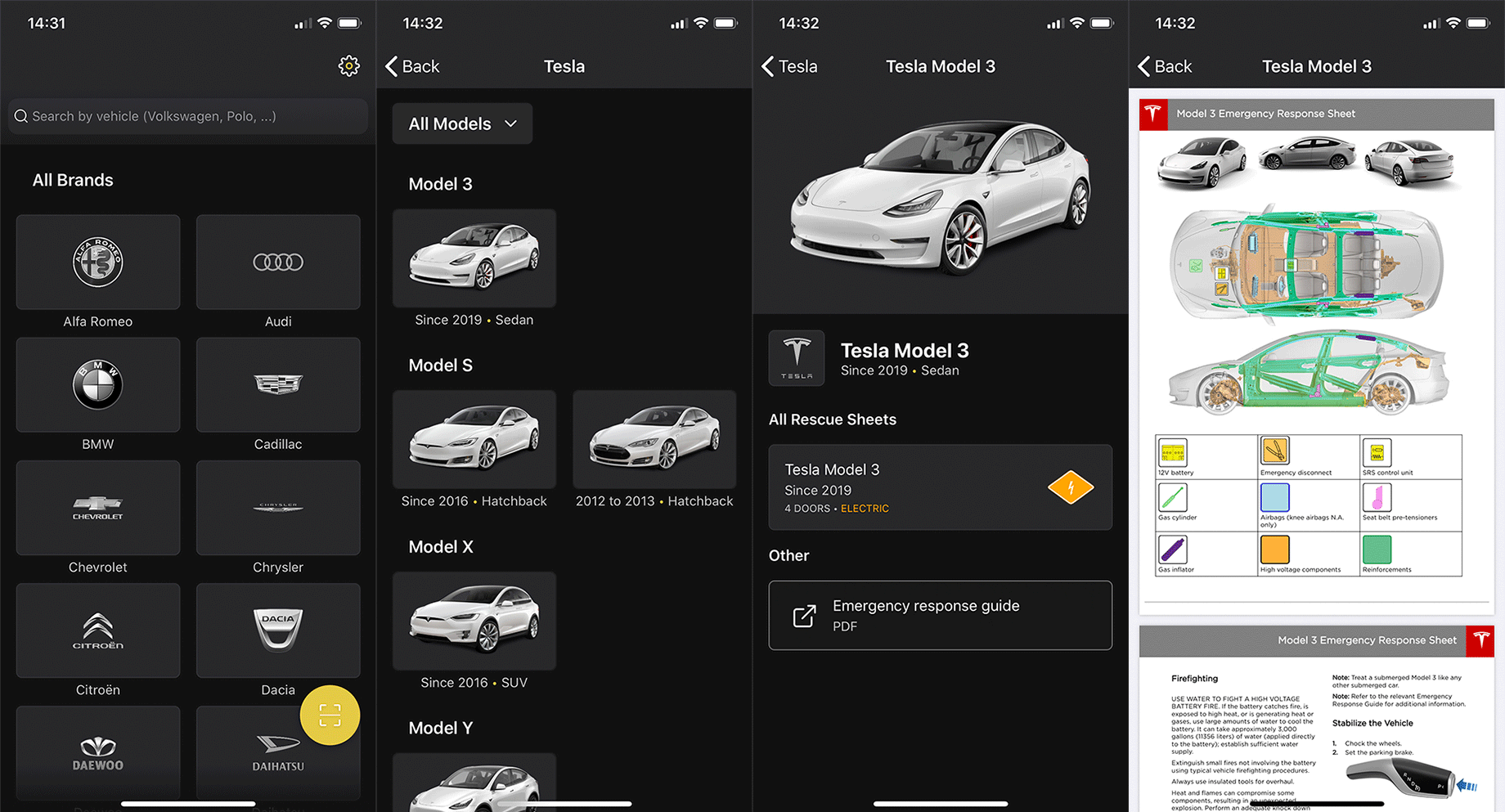Open Model S 2012 to 2013 Hatchback thumbnail

[x=654, y=440]
